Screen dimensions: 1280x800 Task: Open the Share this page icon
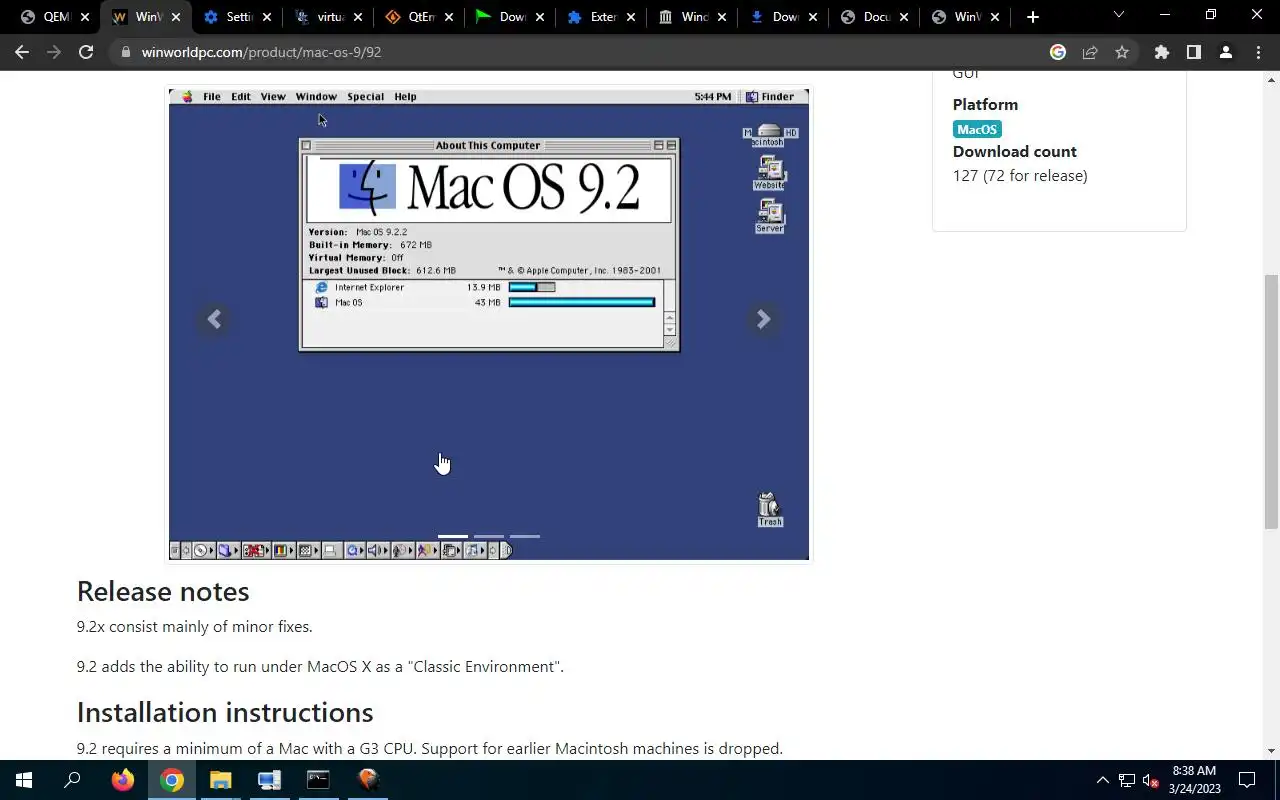(x=1090, y=52)
